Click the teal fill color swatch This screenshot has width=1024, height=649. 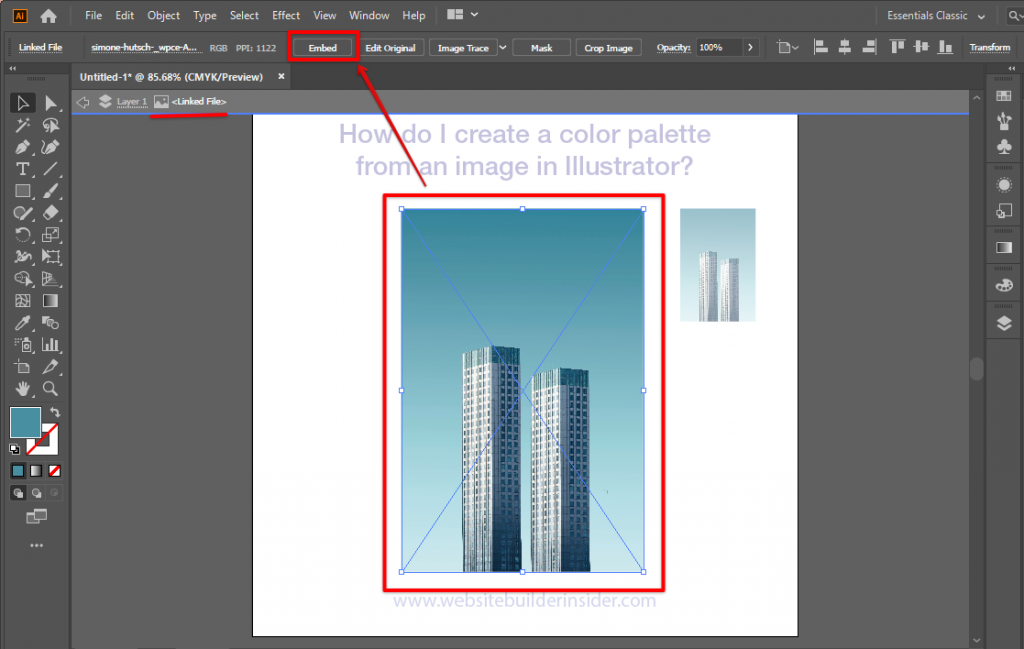25,422
